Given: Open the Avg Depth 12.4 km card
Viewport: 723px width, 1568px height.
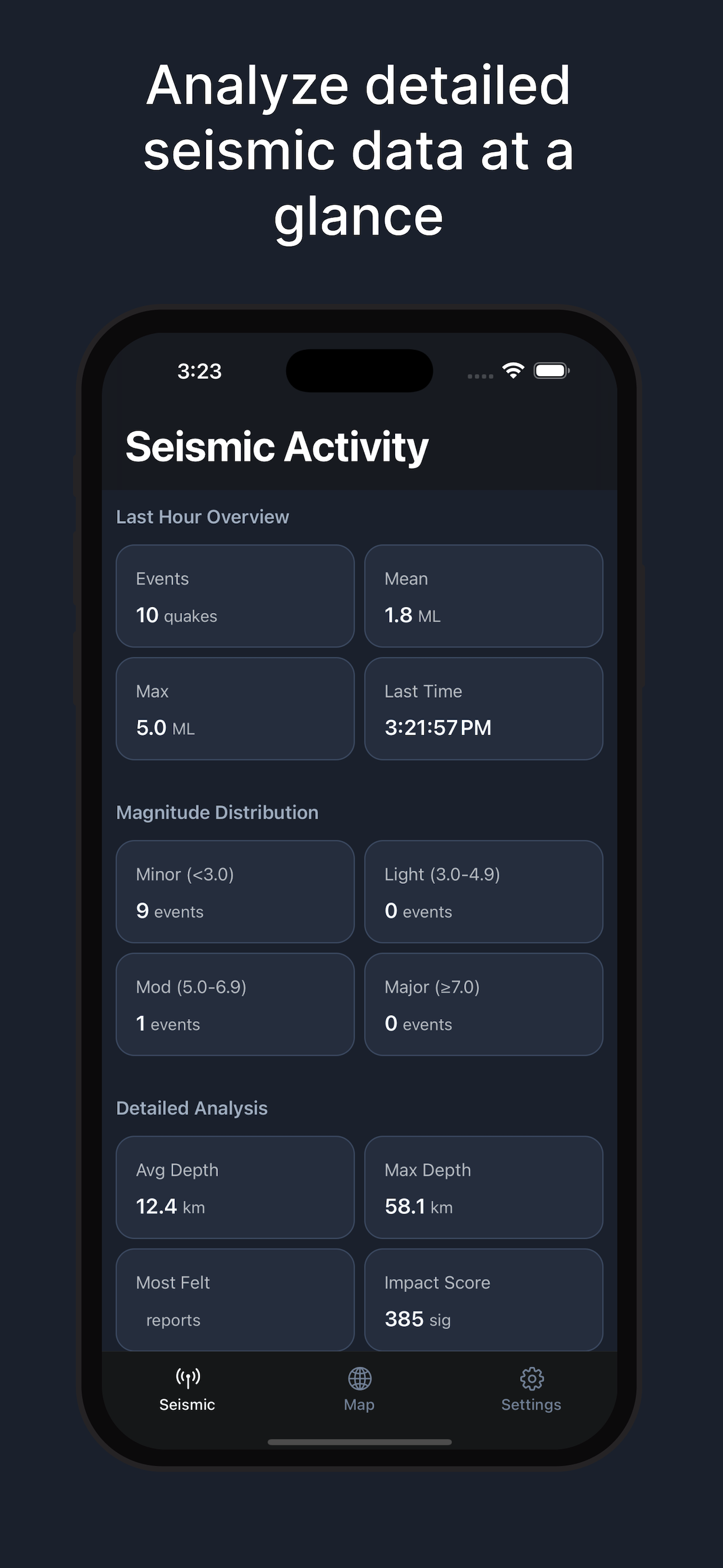Looking at the screenshot, I should pos(235,1188).
